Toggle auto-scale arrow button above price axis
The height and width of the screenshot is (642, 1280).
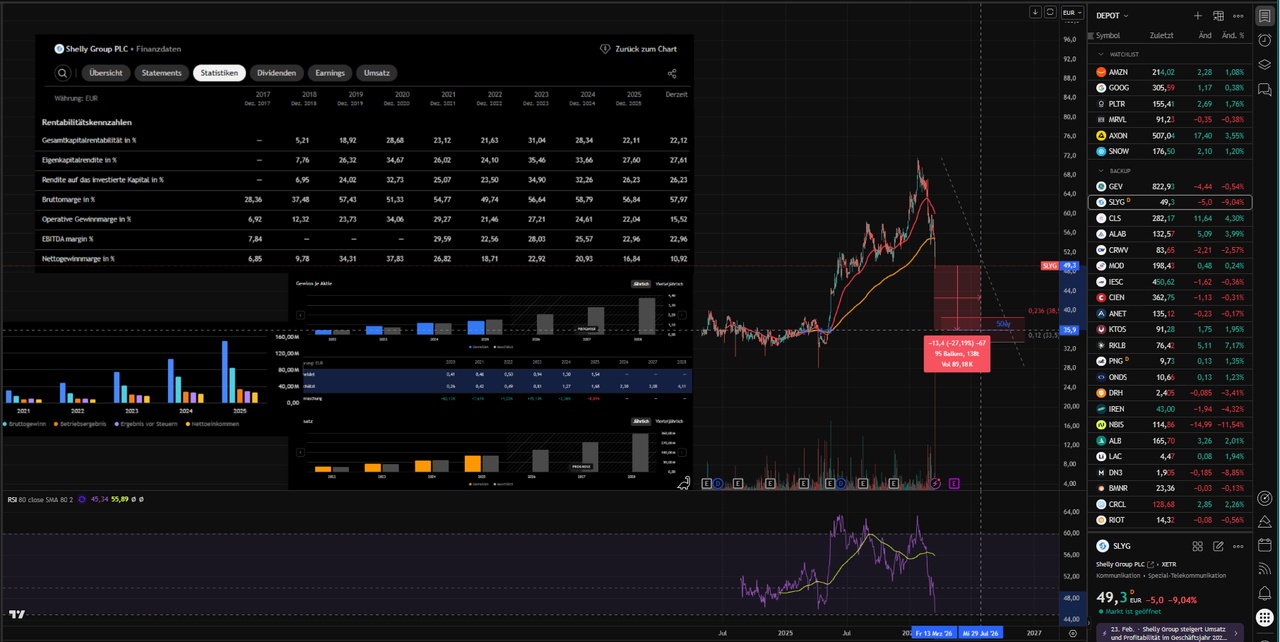click(1035, 12)
